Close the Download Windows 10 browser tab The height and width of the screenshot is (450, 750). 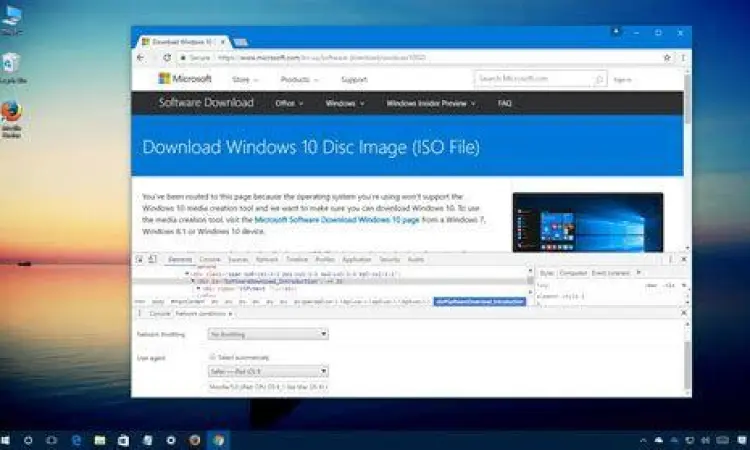pyautogui.click(x=223, y=42)
